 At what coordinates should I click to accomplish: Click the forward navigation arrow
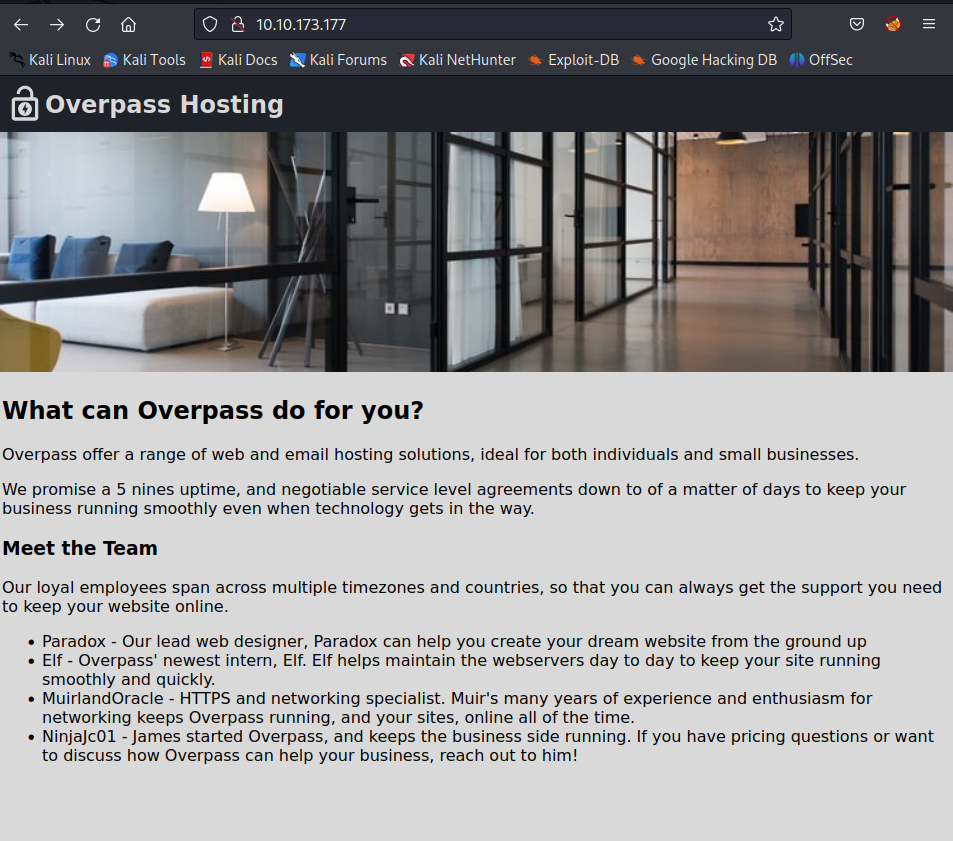coord(56,24)
